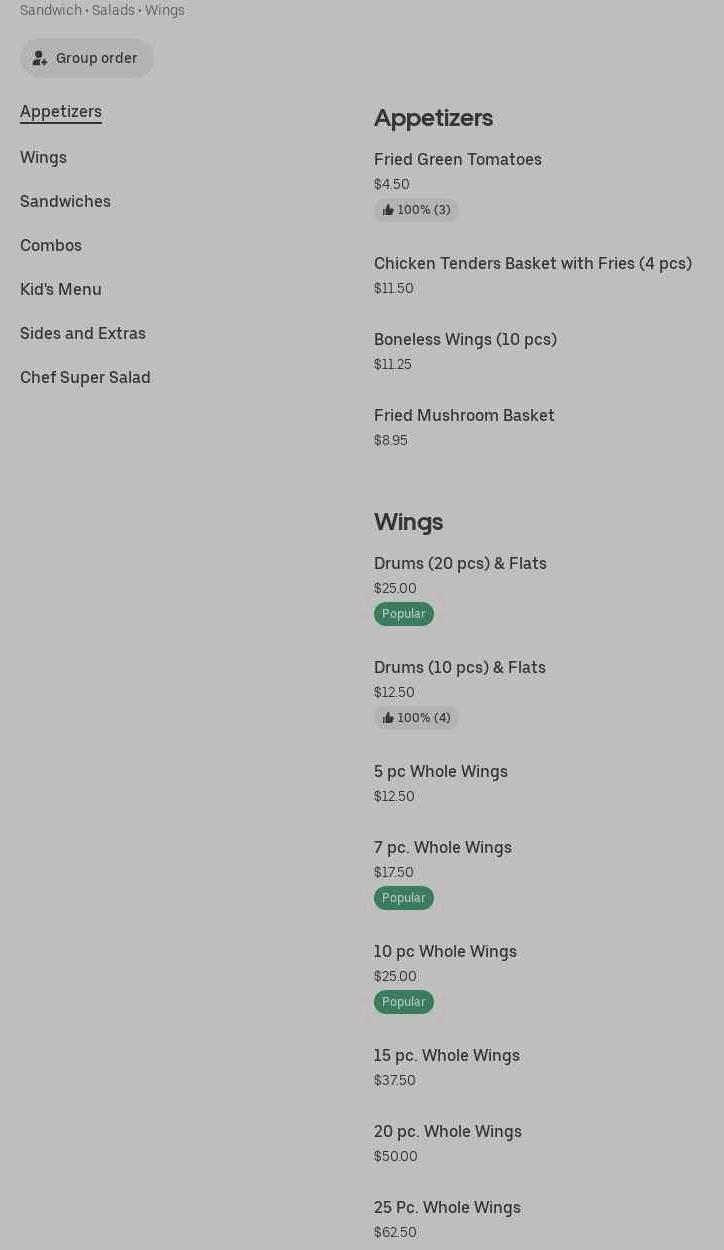Open the Fried Mushroom Basket item
This screenshot has width=724, height=1250.
click(464, 415)
